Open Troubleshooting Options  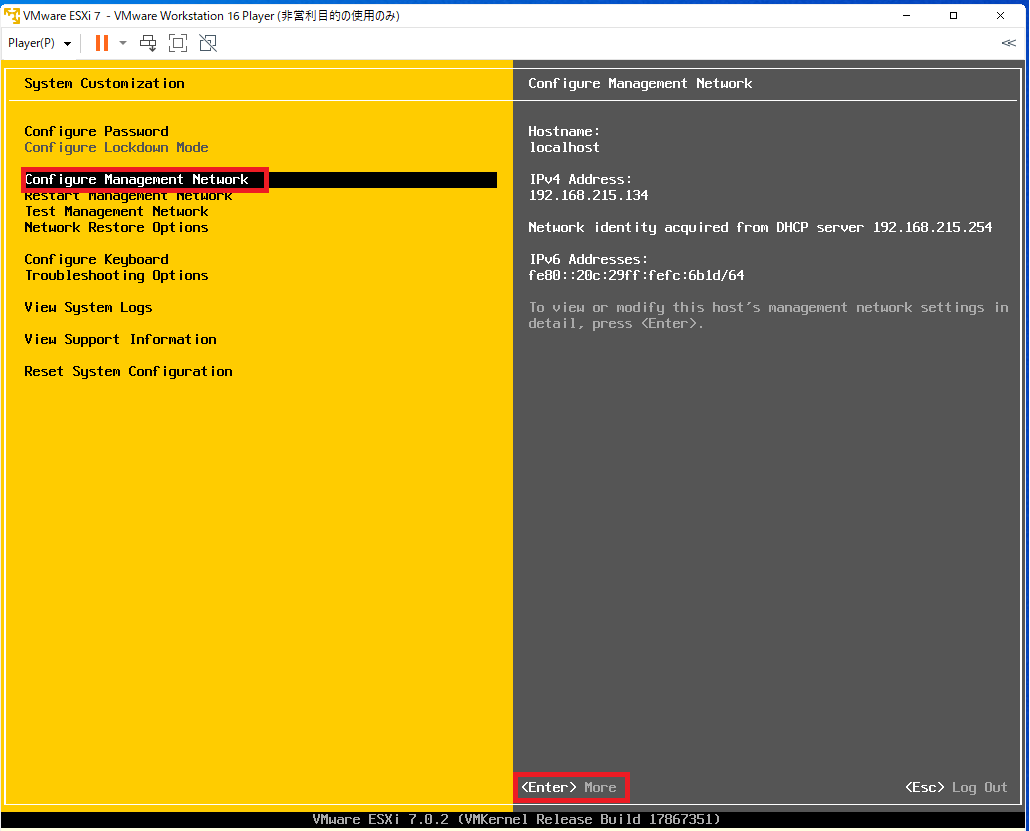[117, 275]
